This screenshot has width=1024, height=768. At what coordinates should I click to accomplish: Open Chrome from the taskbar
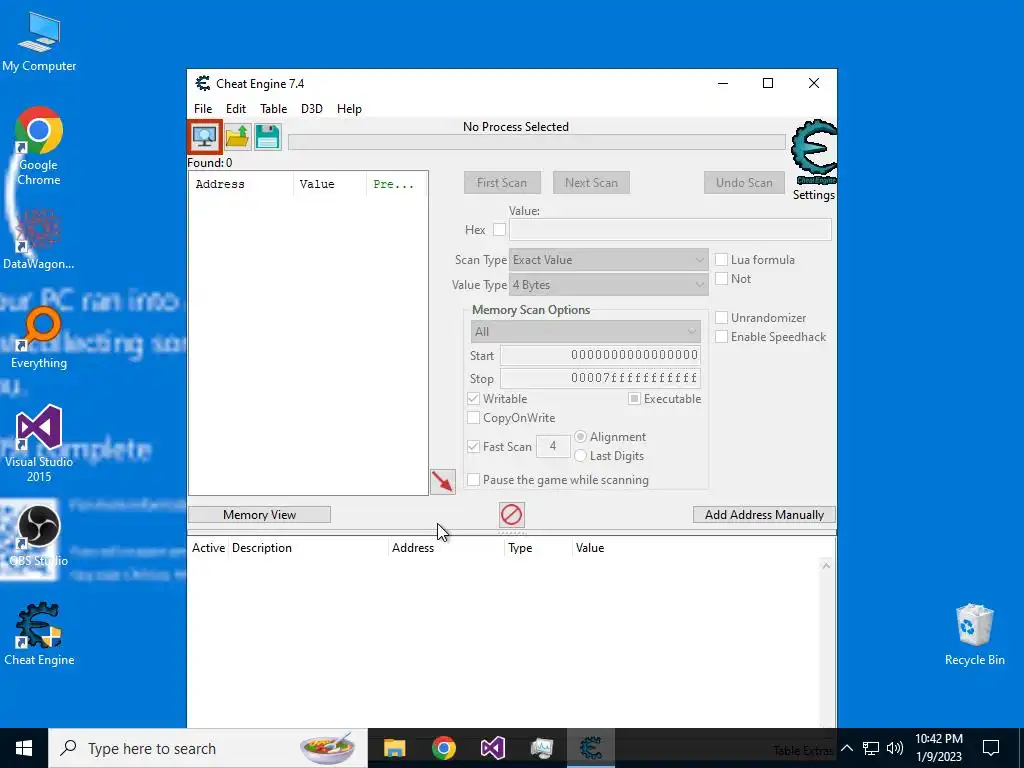[443, 748]
